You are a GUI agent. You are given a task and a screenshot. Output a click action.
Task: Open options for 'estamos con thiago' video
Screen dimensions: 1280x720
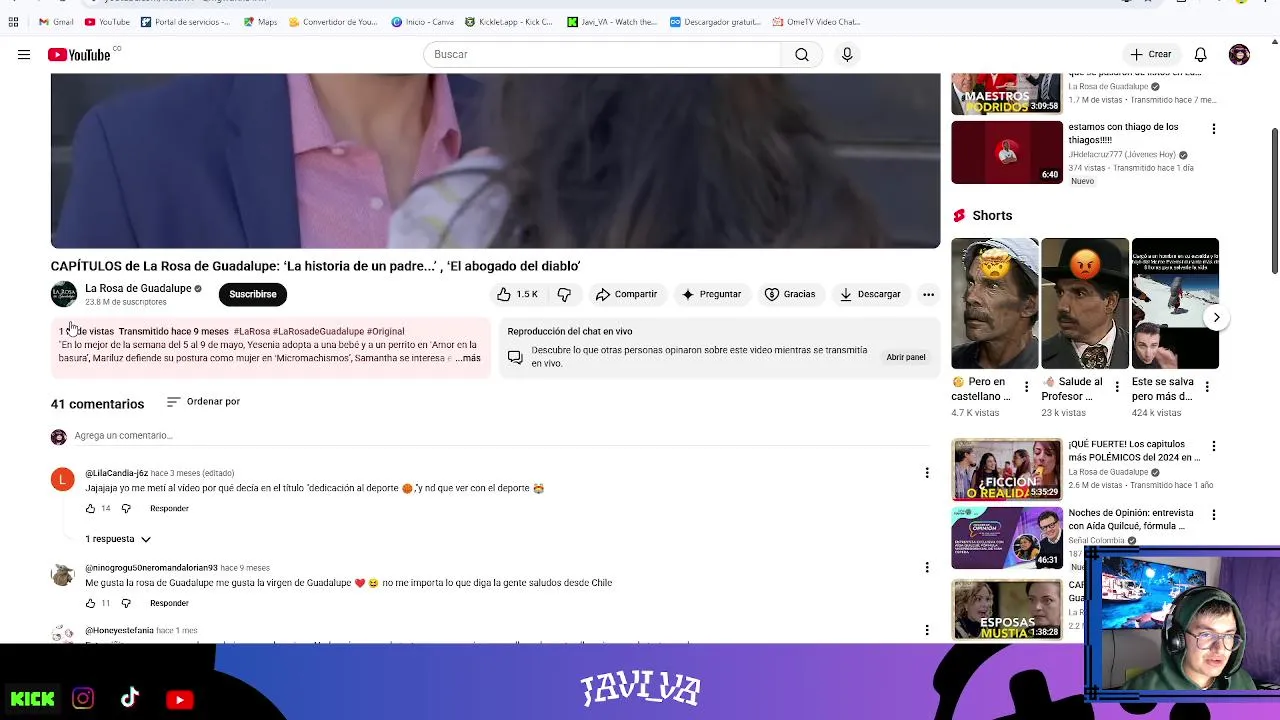pyautogui.click(x=1213, y=129)
